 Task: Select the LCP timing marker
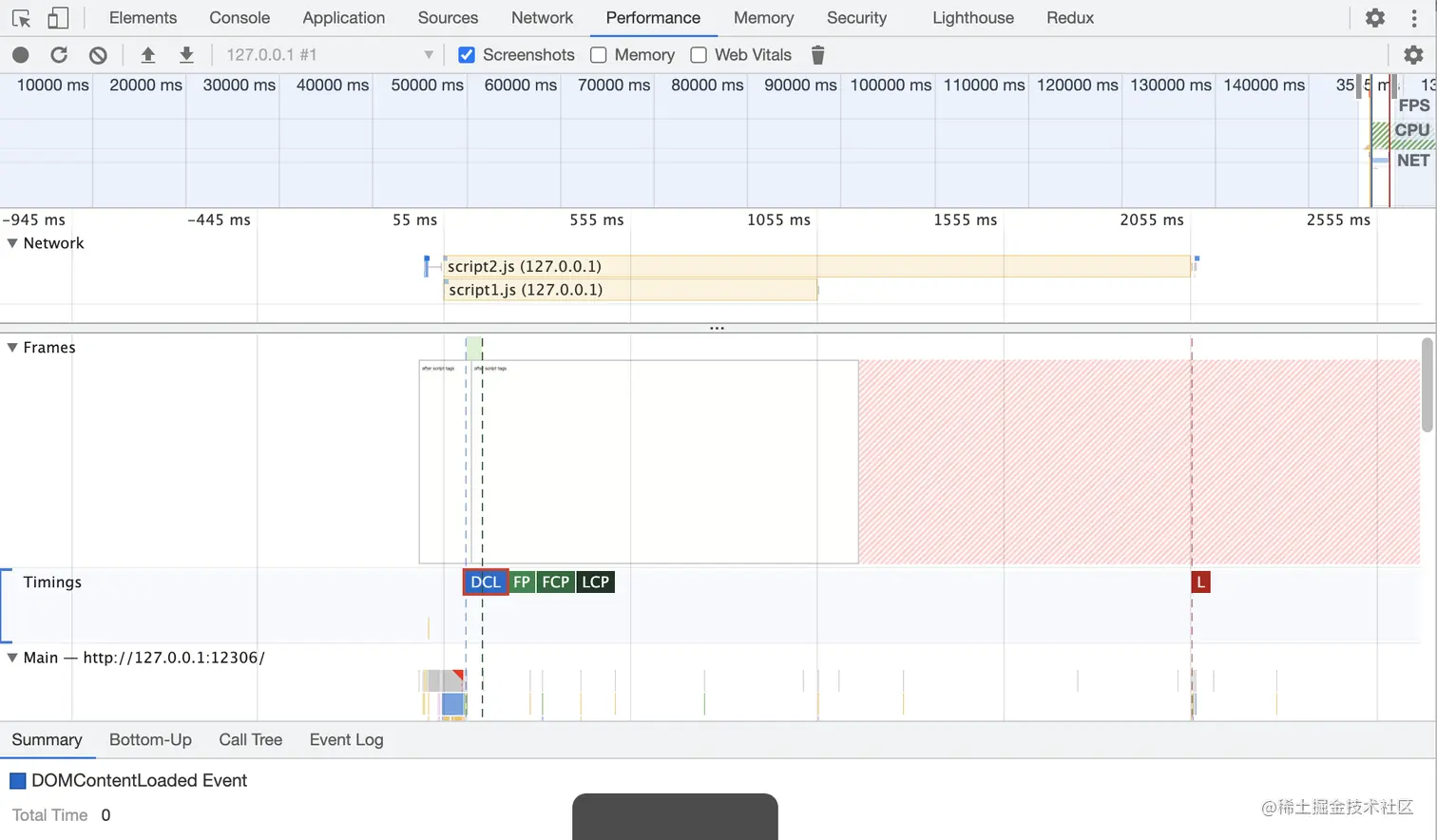(596, 582)
